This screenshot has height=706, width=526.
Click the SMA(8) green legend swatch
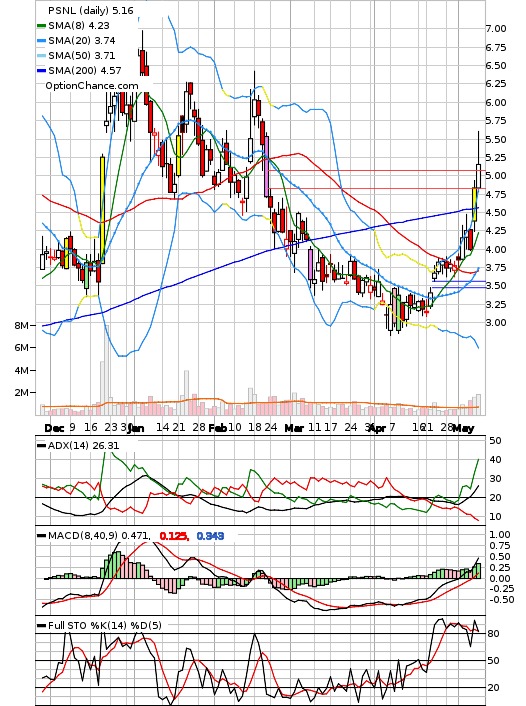tap(41, 26)
